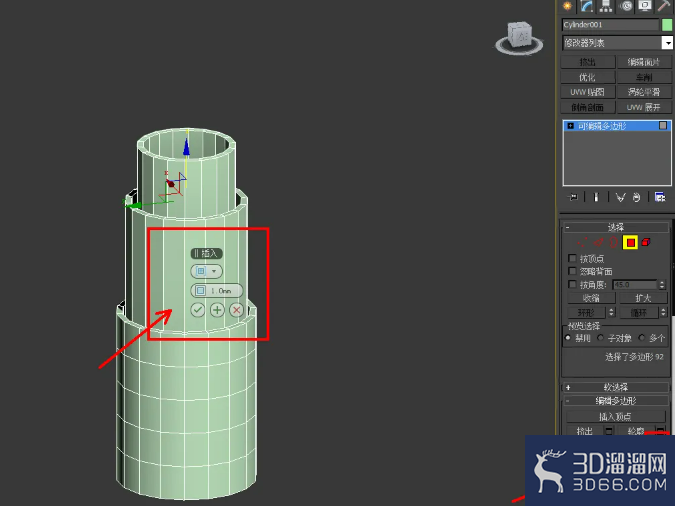This screenshot has height=506, width=675.
Task: Collapse the 选择 rollout
Action: point(616,227)
